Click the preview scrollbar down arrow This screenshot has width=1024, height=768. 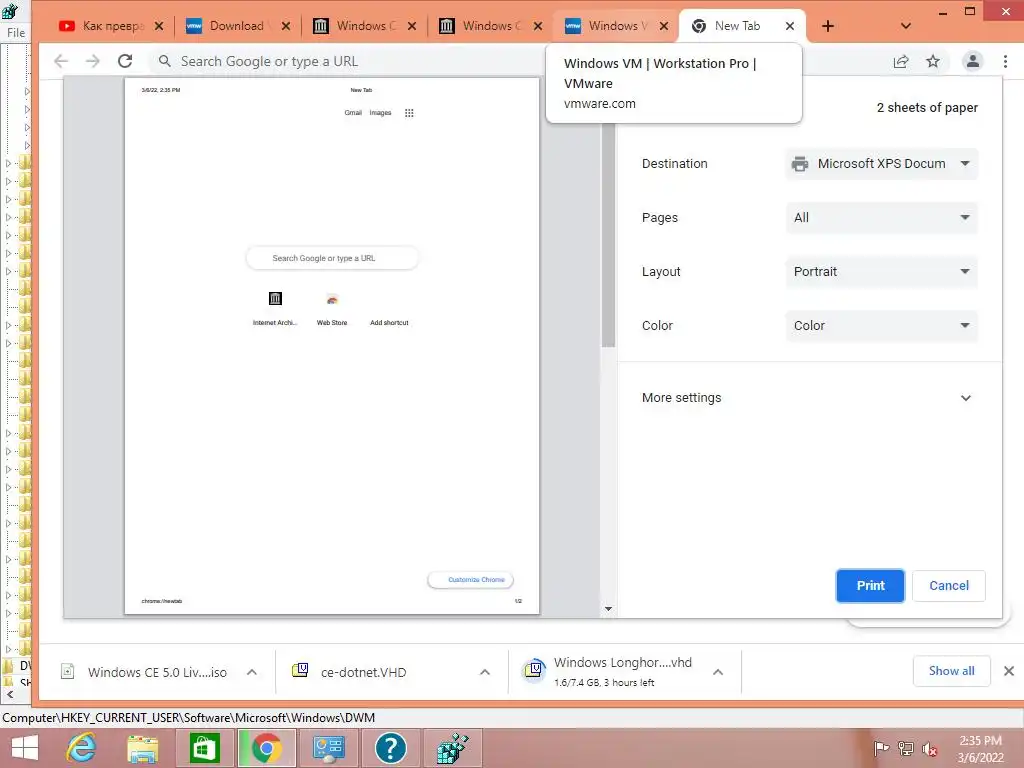[608, 609]
